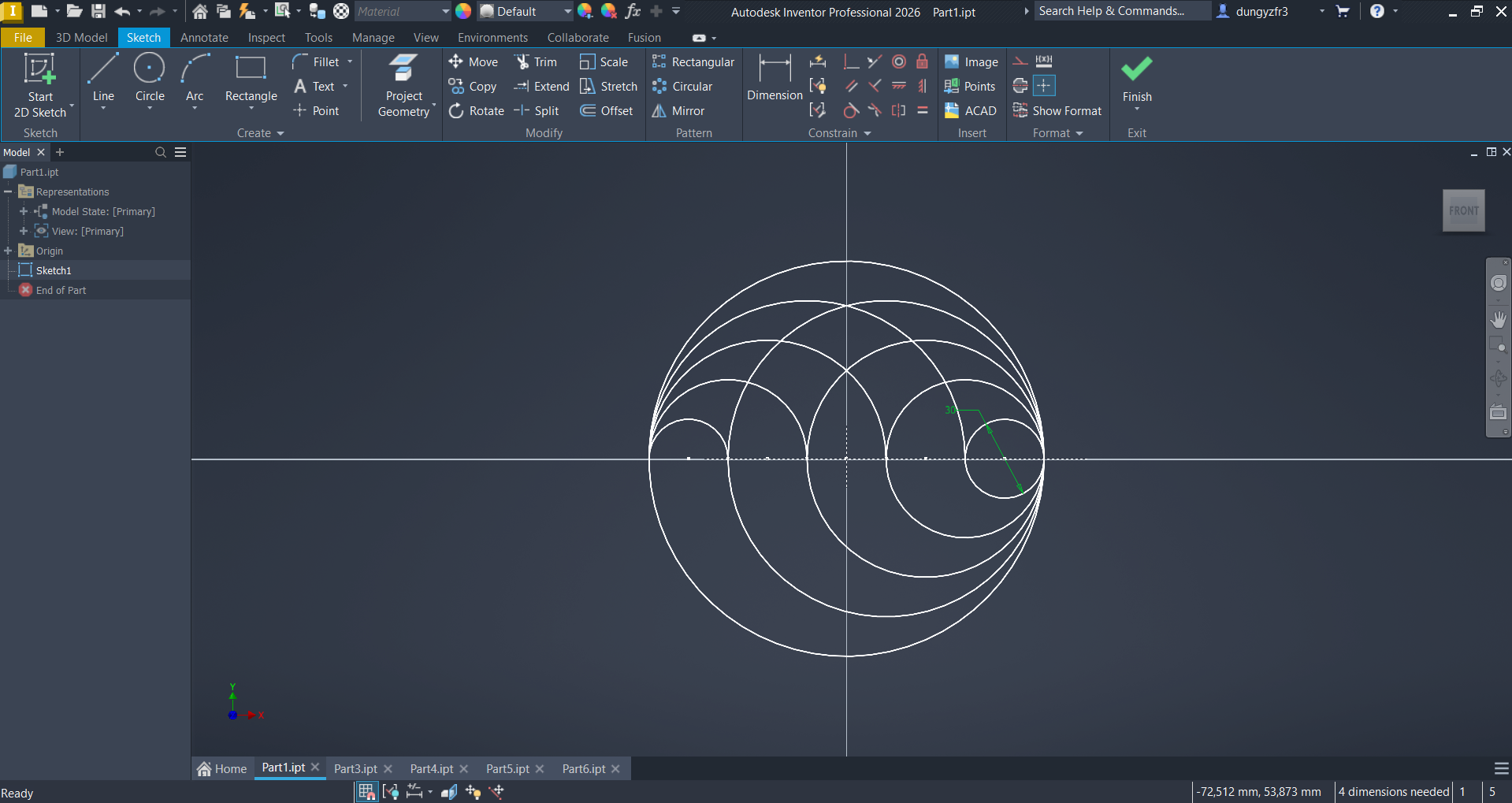Open the appearance color wheel
Screen dimensions: 1512x803
point(463,11)
